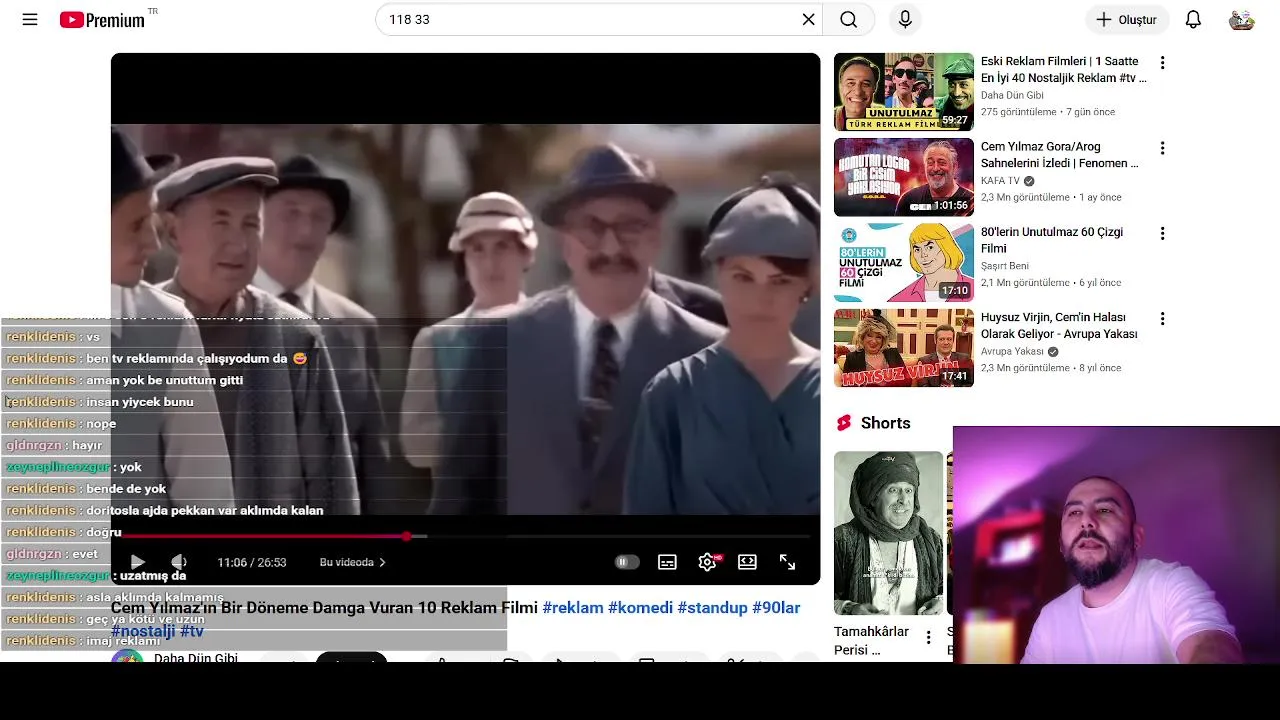This screenshot has height=720, width=1280.
Task: Turn on subtitles captions
Action: coord(667,562)
